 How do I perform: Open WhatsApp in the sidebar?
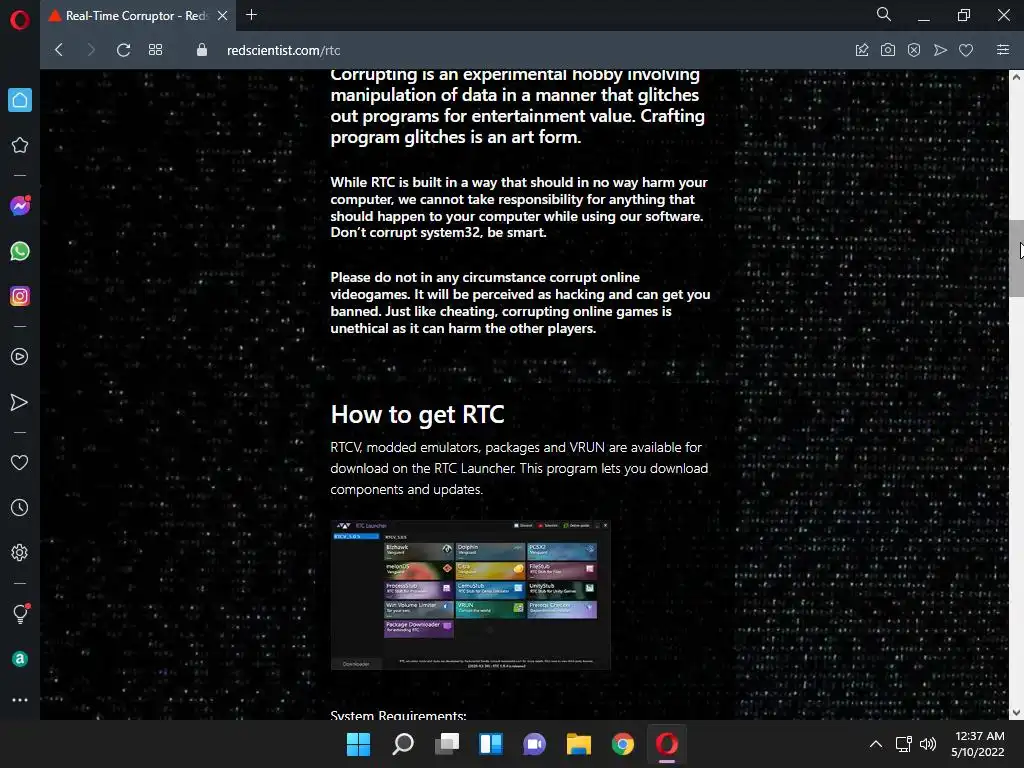[x=20, y=251]
